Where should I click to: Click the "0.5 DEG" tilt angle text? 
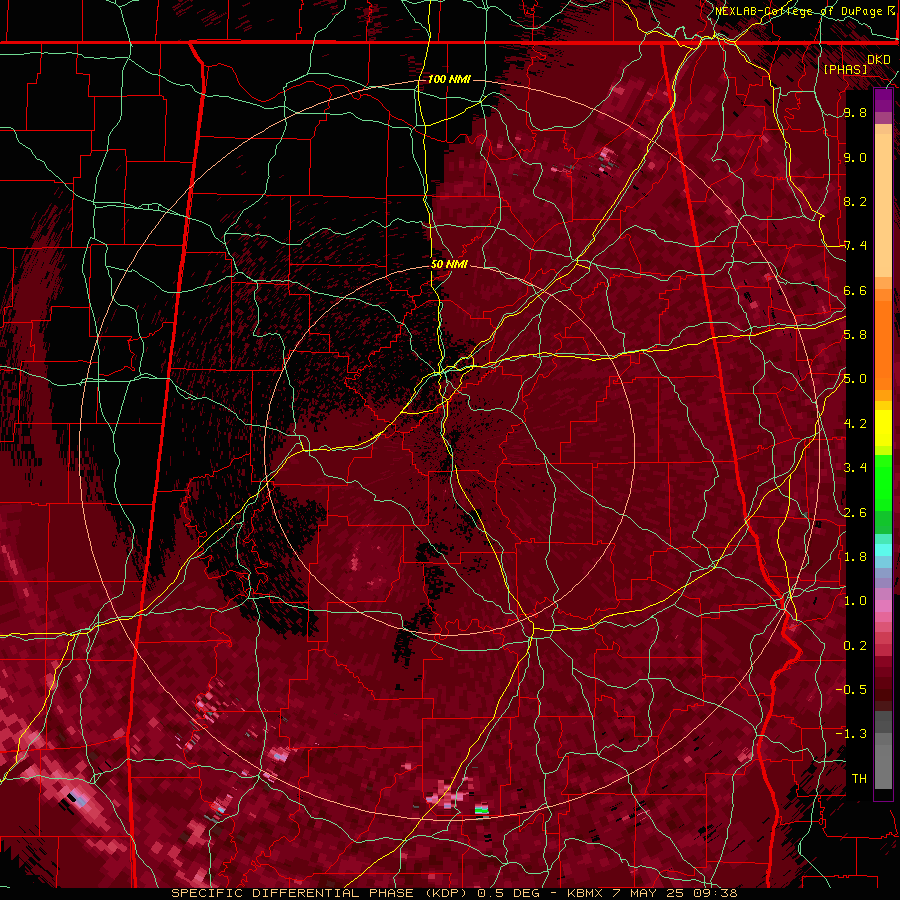509,893
